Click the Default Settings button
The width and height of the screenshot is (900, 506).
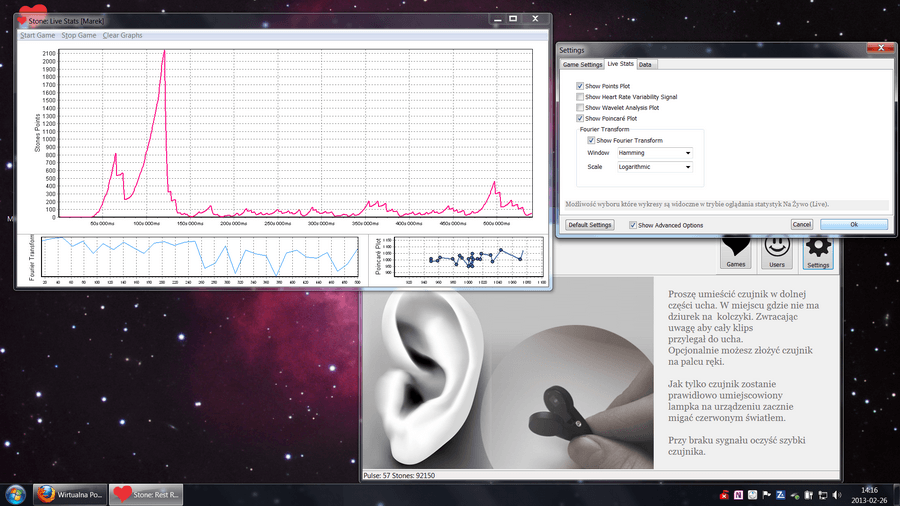(589, 225)
